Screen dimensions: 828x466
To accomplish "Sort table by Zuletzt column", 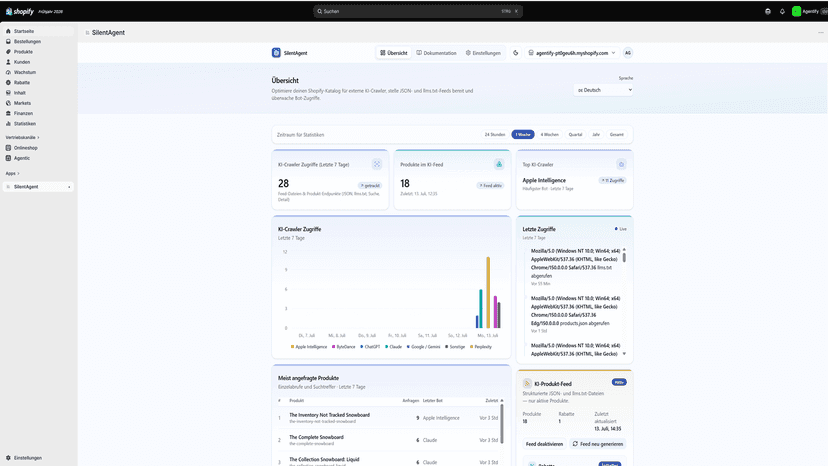I will [493, 400].
